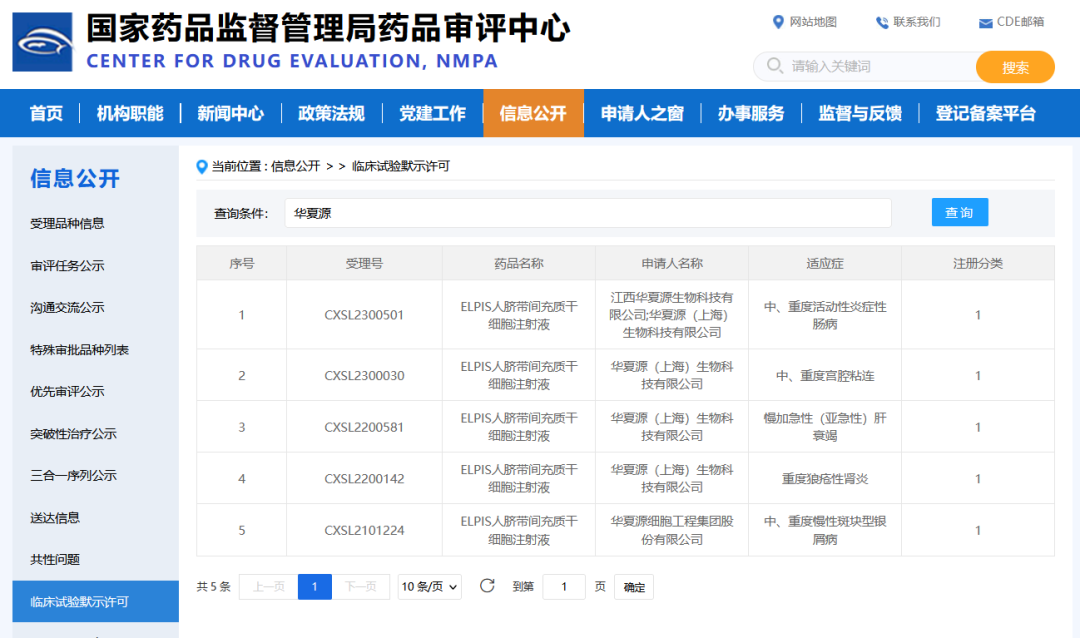
Task: Click inside the 查询条件 input field
Action: tap(587, 213)
